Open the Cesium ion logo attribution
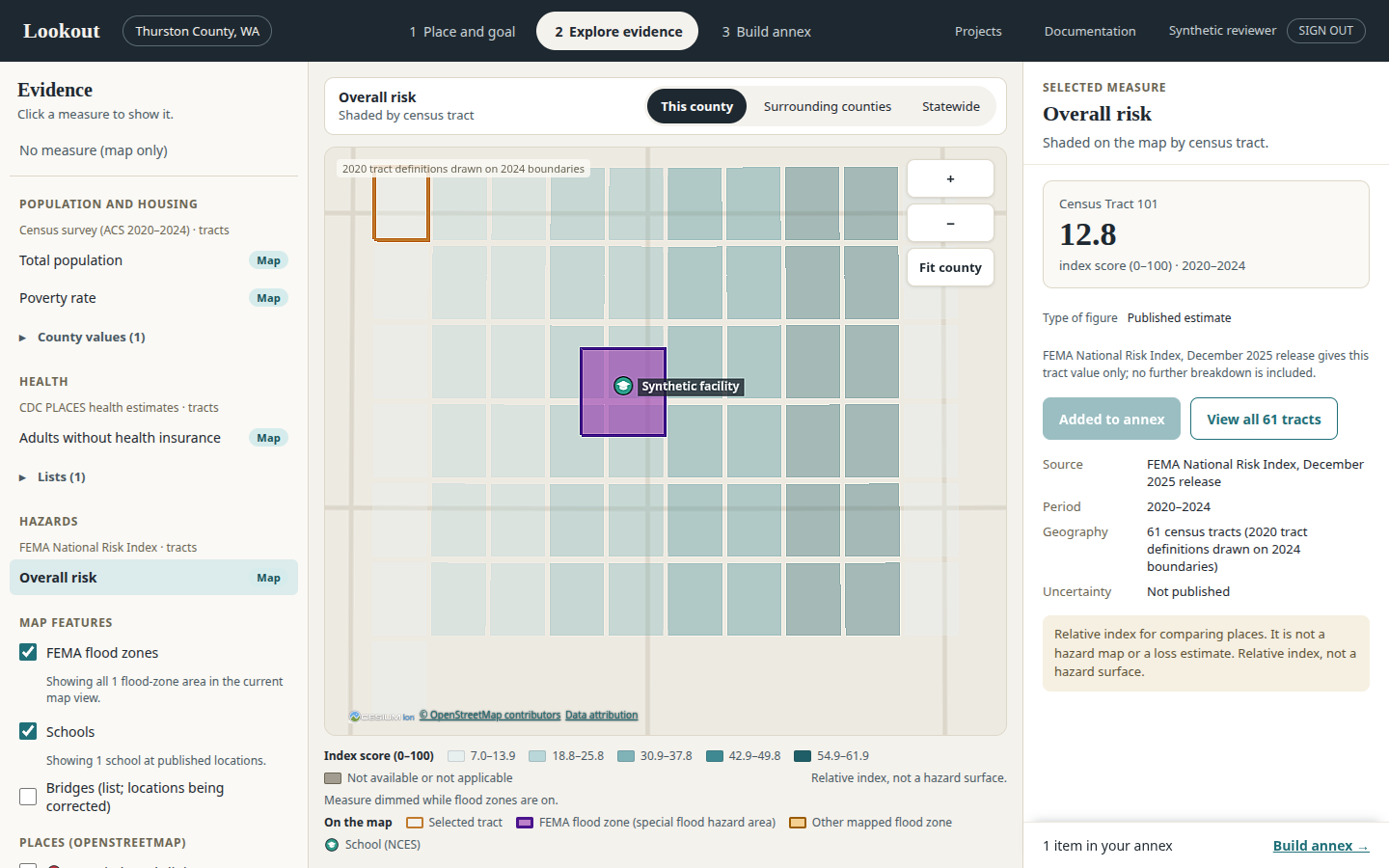This screenshot has width=1389, height=868. [382, 717]
